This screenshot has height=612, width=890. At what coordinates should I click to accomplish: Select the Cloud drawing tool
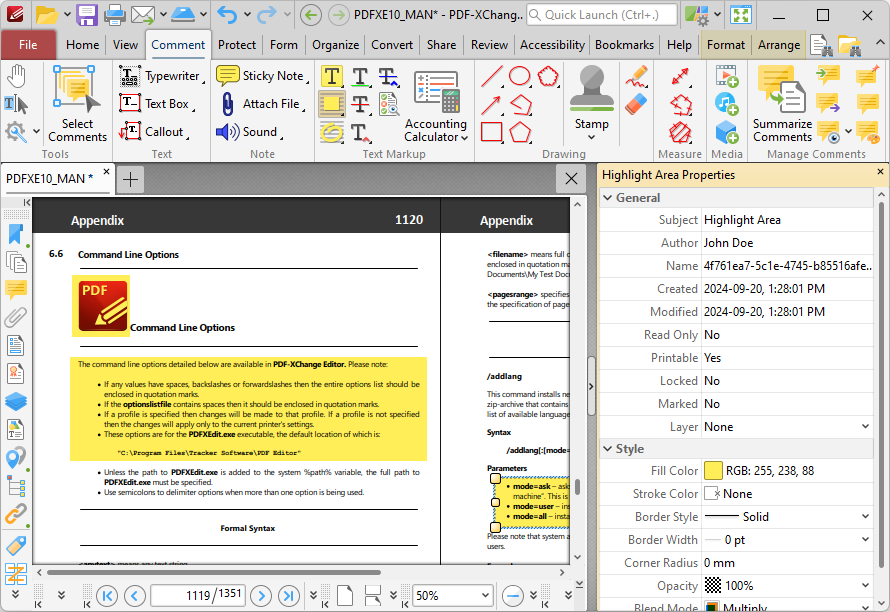(x=548, y=76)
